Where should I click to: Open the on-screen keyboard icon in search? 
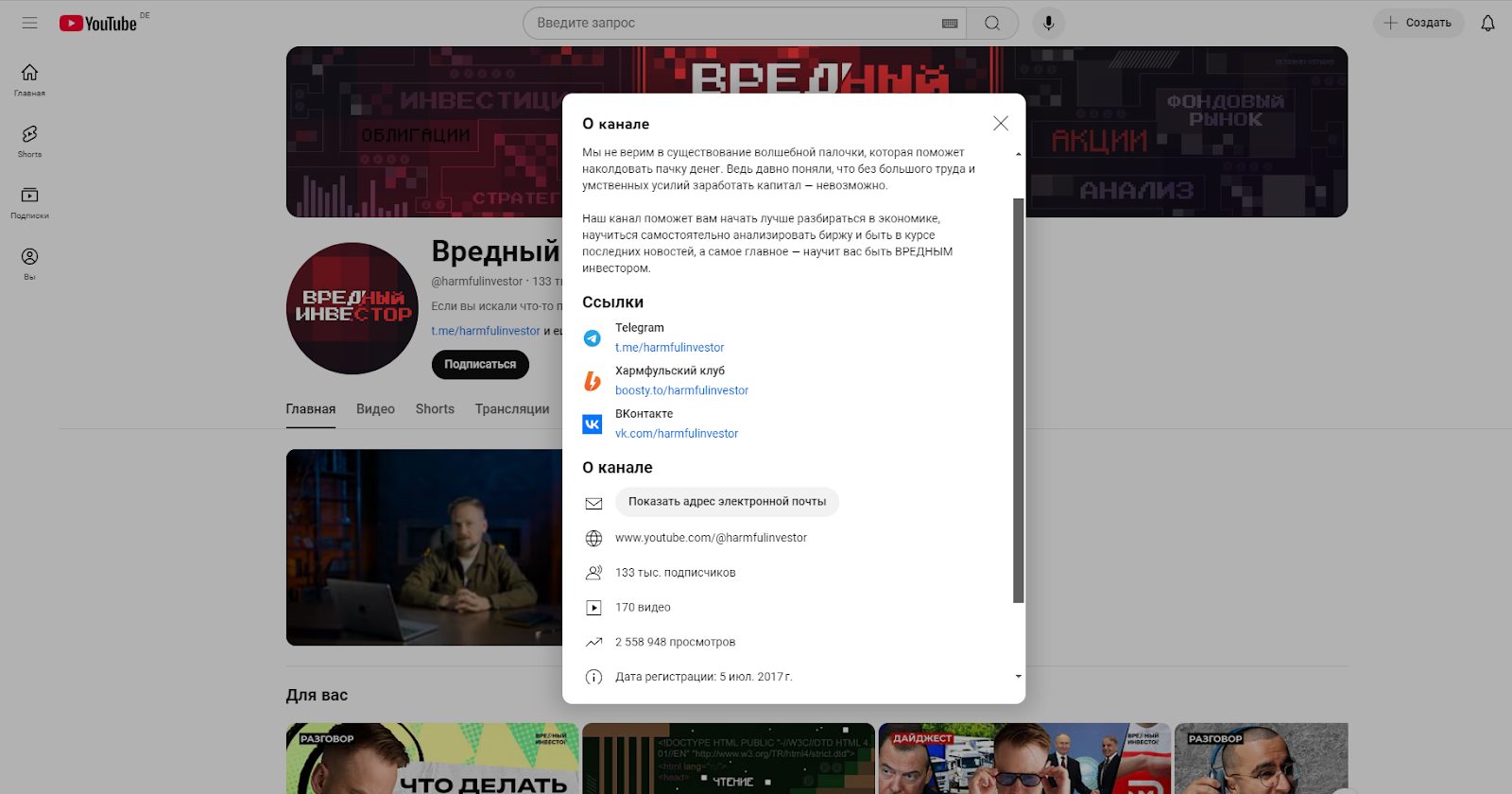click(x=950, y=24)
